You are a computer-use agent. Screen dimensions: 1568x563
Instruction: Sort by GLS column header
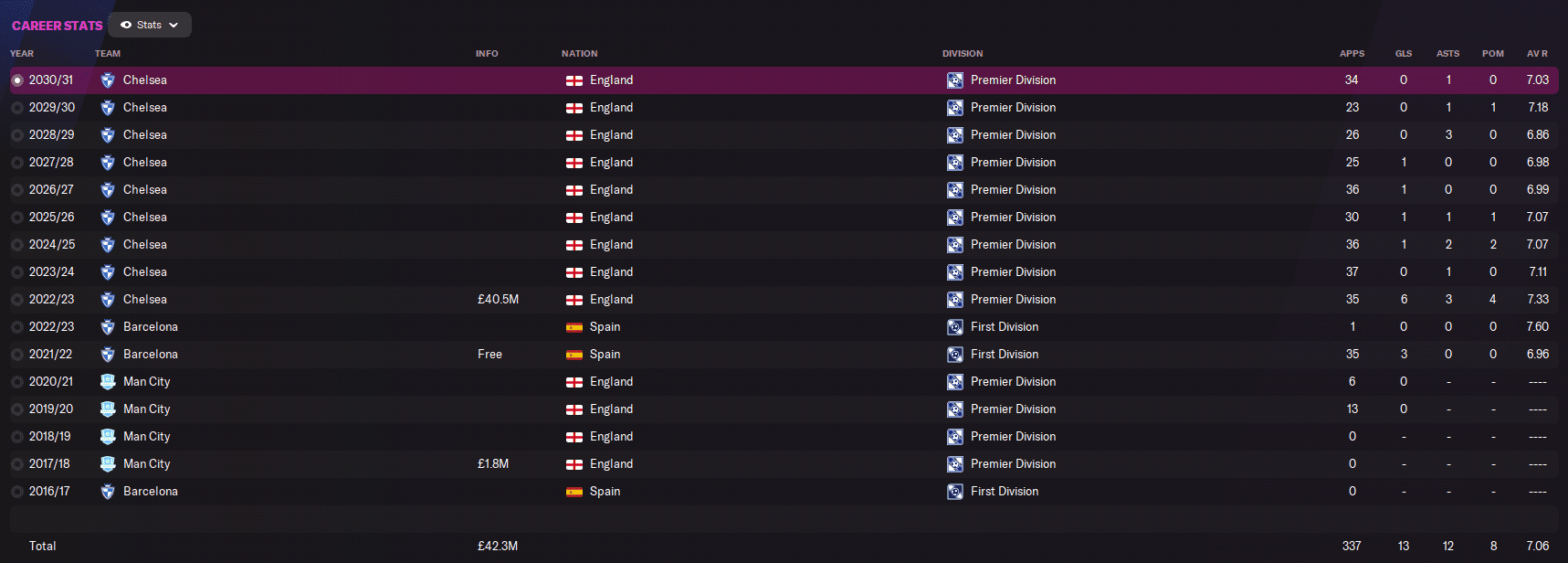[1404, 54]
